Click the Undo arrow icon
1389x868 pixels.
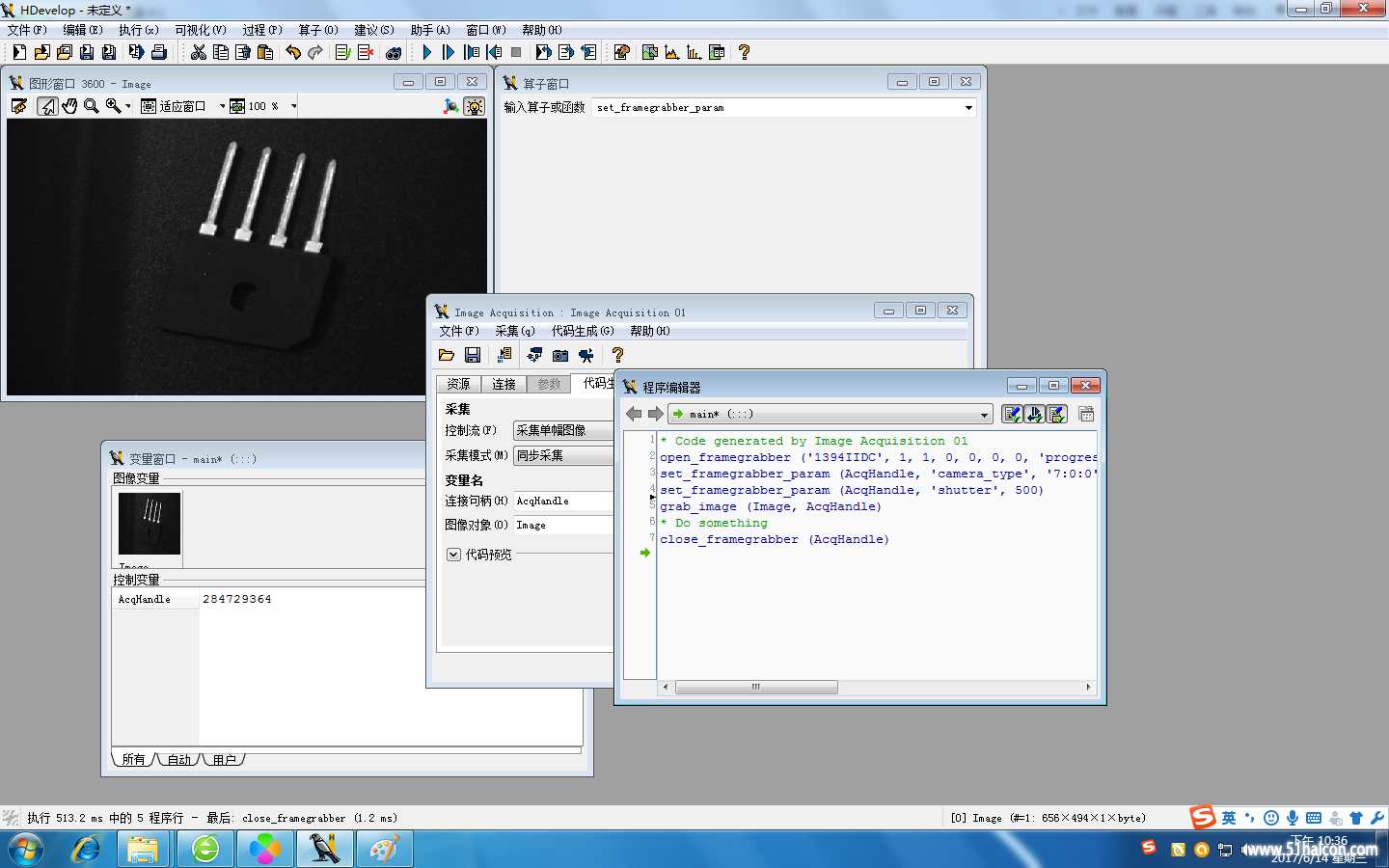point(293,52)
